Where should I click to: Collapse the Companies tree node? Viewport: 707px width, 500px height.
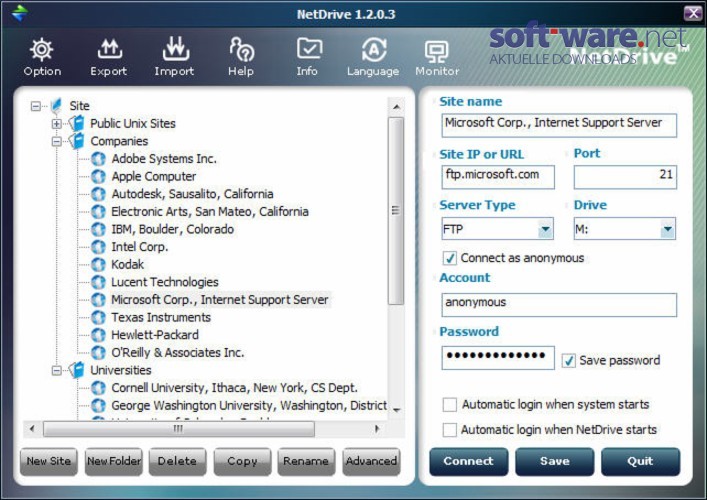coord(56,141)
